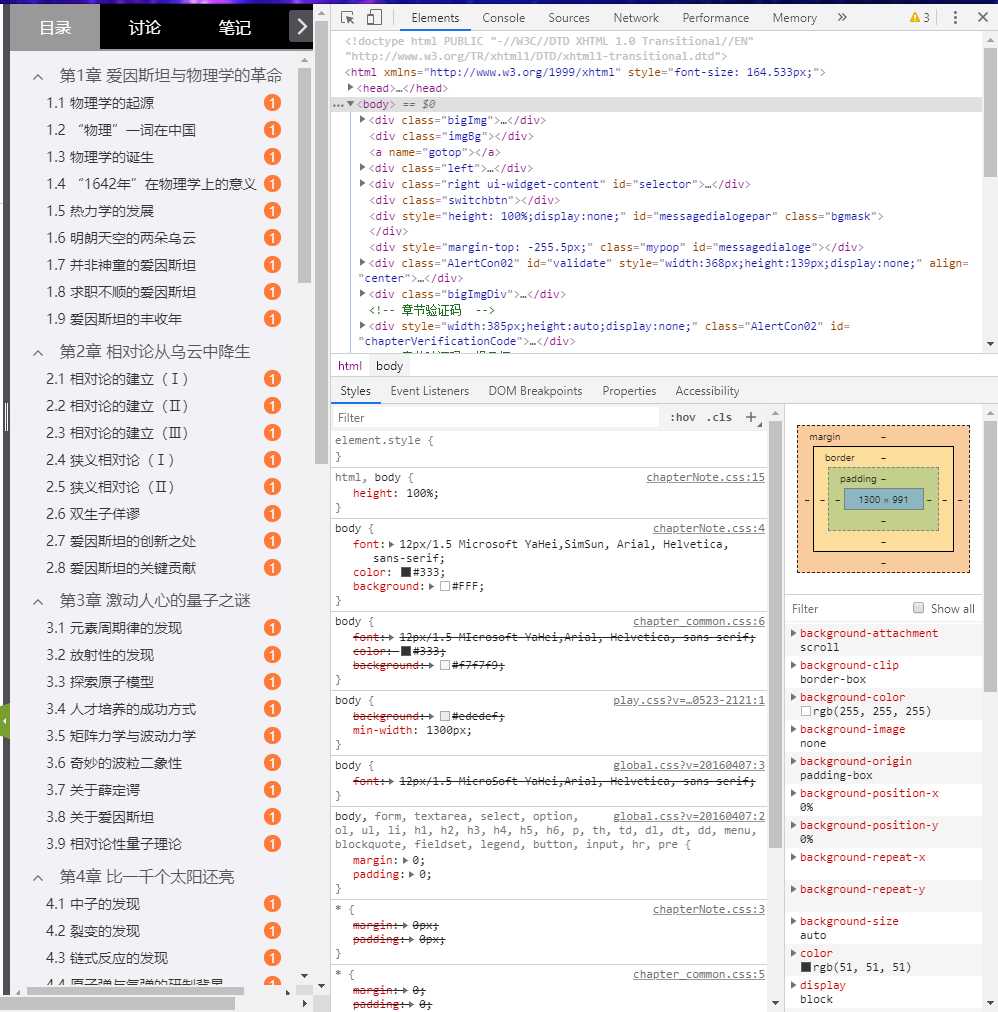The height and width of the screenshot is (1012, 998).
Task: Expand the color computed property
Action: click(793, 953)
